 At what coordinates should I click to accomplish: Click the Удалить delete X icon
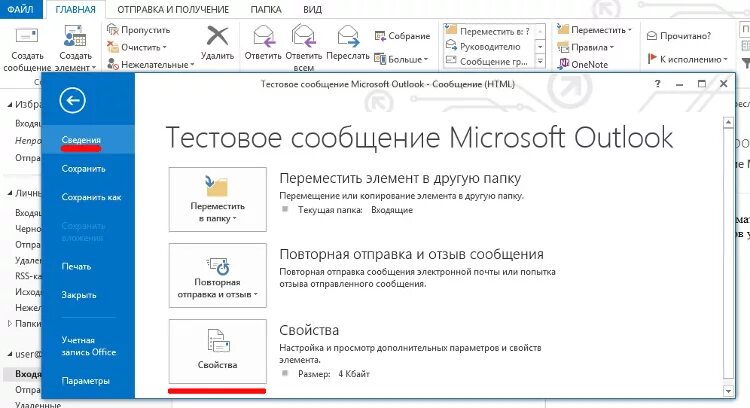click(x=217, y=36)
